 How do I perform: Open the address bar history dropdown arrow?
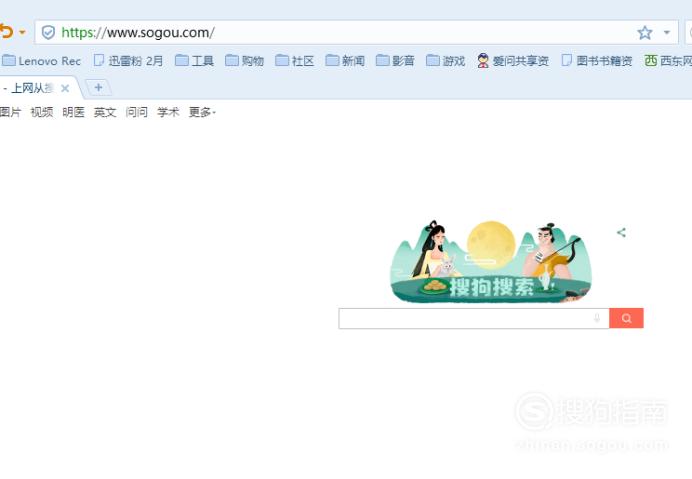667,32
